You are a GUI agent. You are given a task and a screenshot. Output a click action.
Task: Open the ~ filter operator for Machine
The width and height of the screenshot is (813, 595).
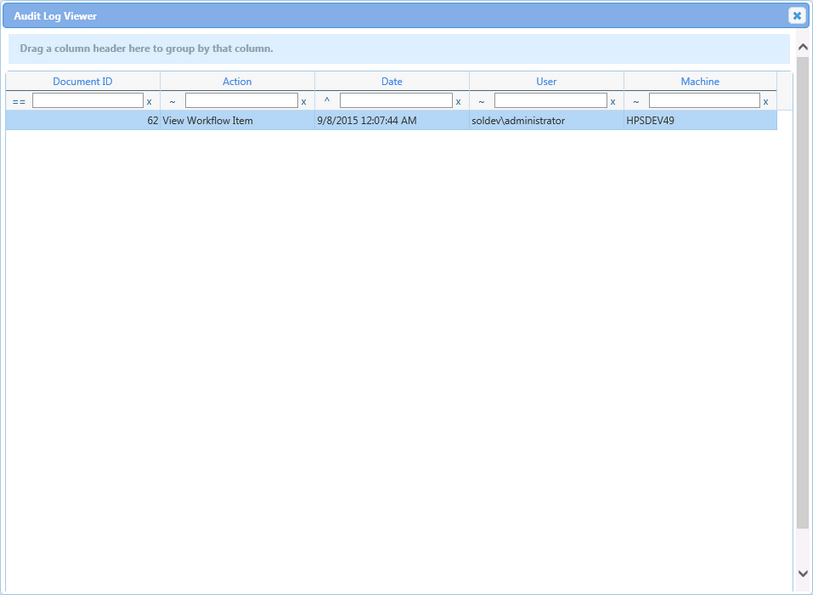click(x=636, y=102)
